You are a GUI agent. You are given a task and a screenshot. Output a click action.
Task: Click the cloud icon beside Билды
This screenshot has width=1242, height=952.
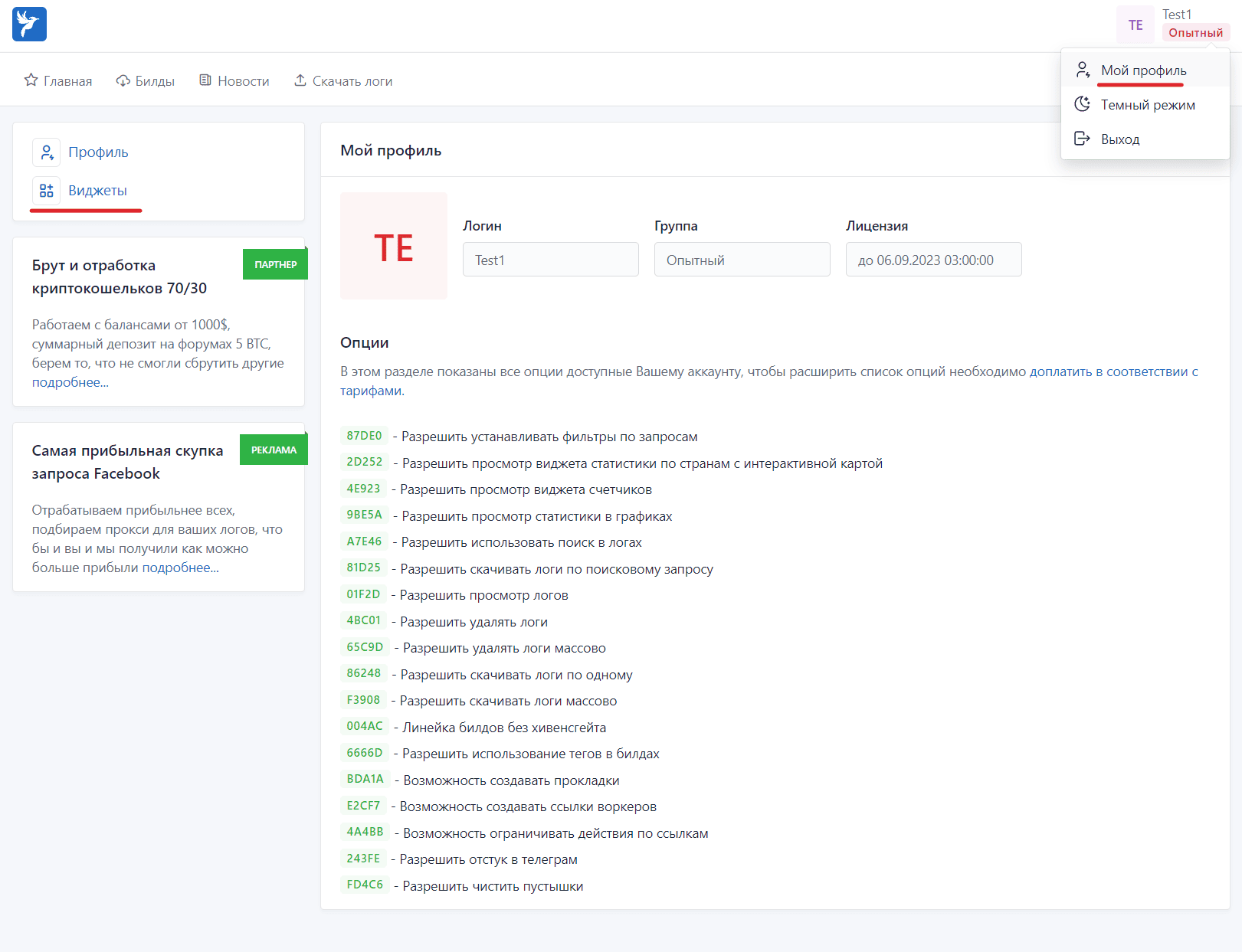[123, 80]
